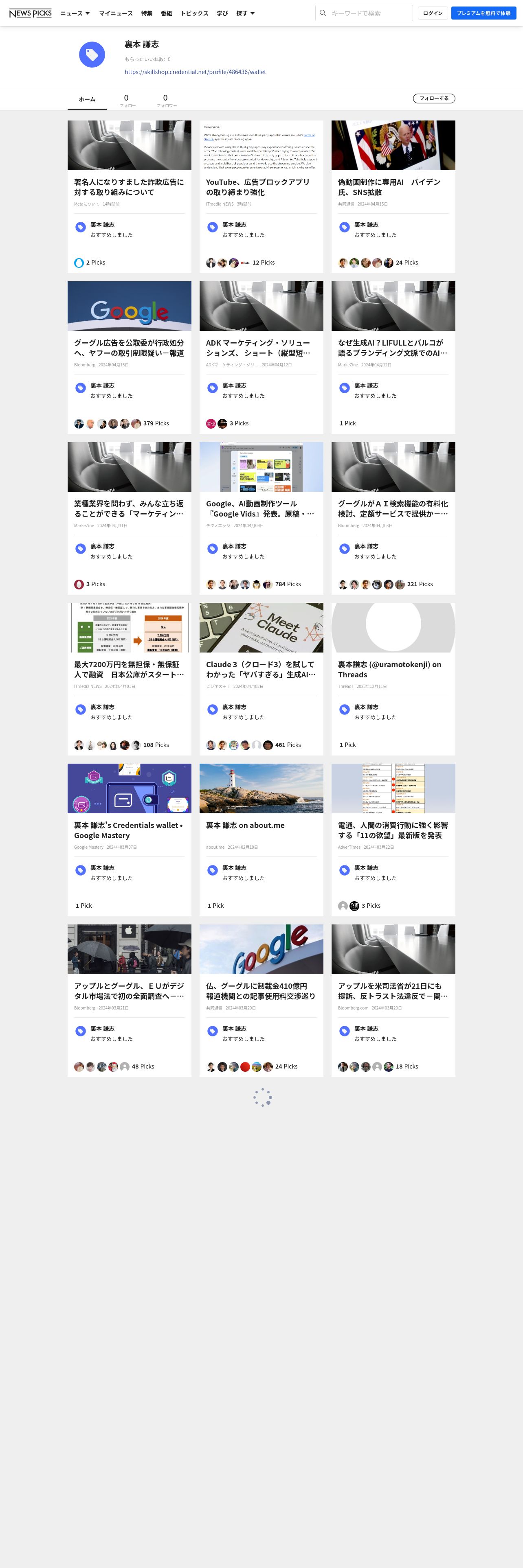Click the search magnifier icon
Viewport: 523px width, 1568px height.
tap(323, 13)
